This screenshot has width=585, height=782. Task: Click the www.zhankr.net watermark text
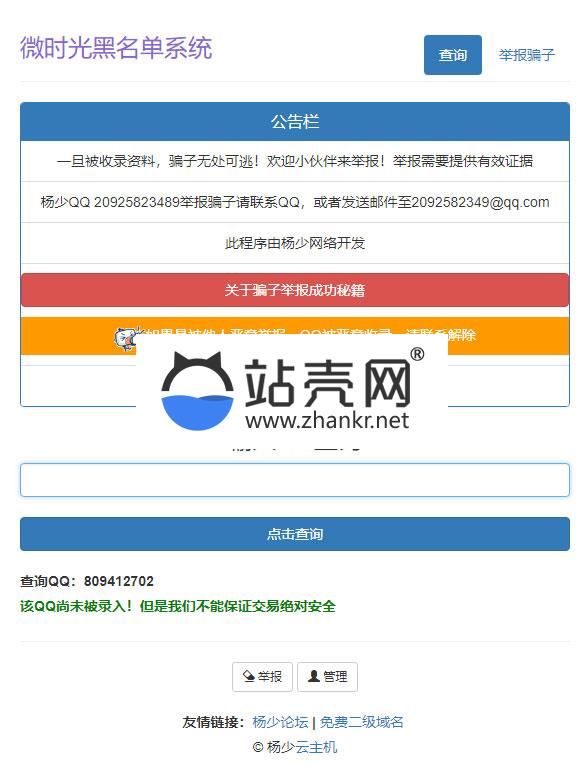(327, 421)
